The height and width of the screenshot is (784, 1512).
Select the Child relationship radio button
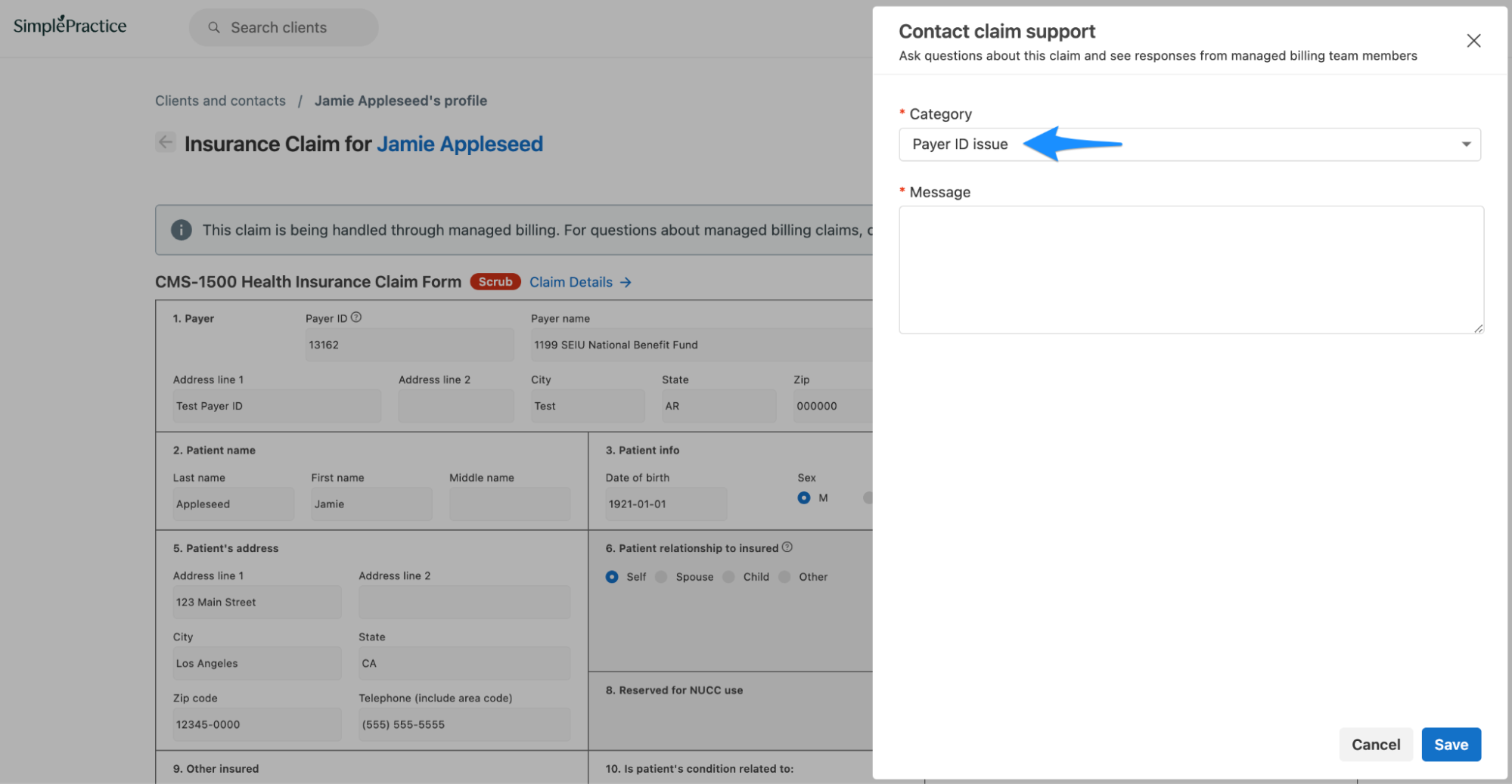click(728, 576)
